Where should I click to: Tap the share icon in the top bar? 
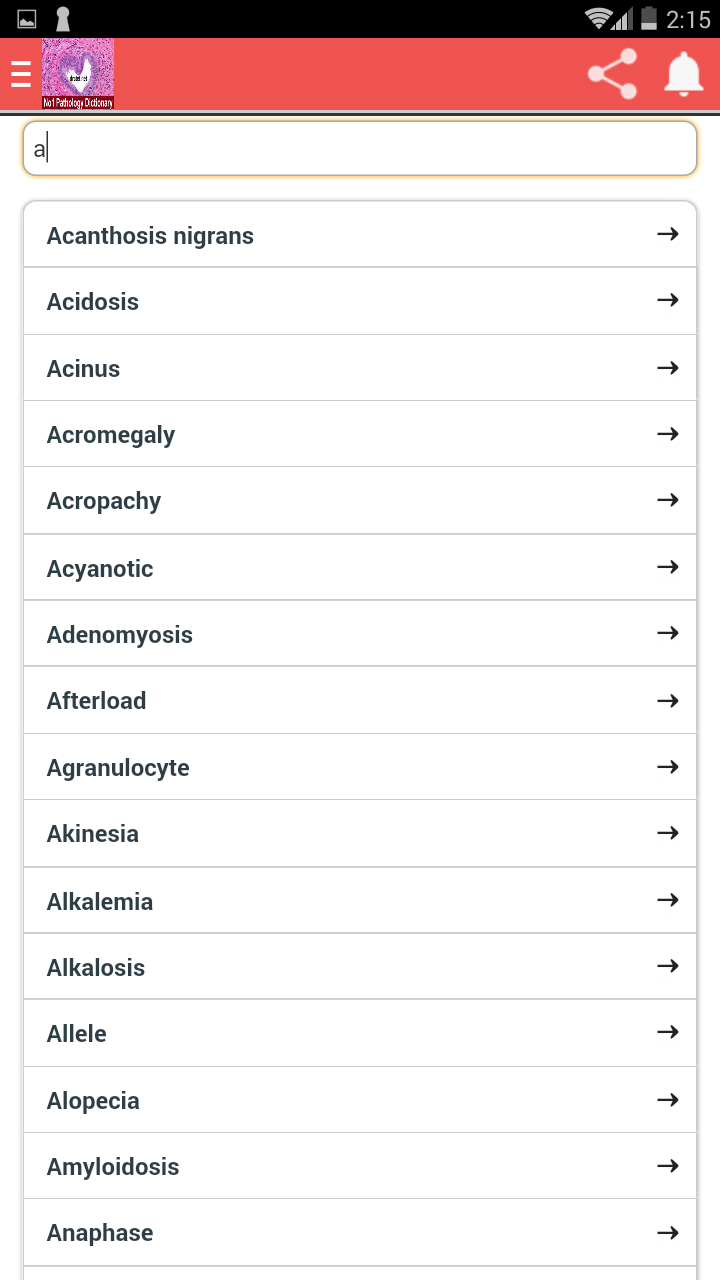pyautogui.click(x=611, y=73)
